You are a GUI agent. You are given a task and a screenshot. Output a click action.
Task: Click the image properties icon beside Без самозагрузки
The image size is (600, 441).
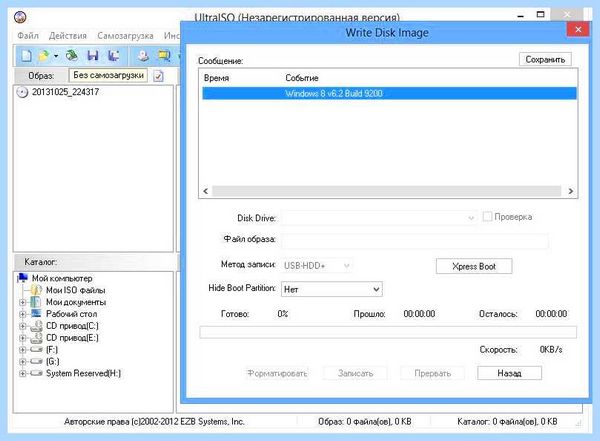[158, 76]
